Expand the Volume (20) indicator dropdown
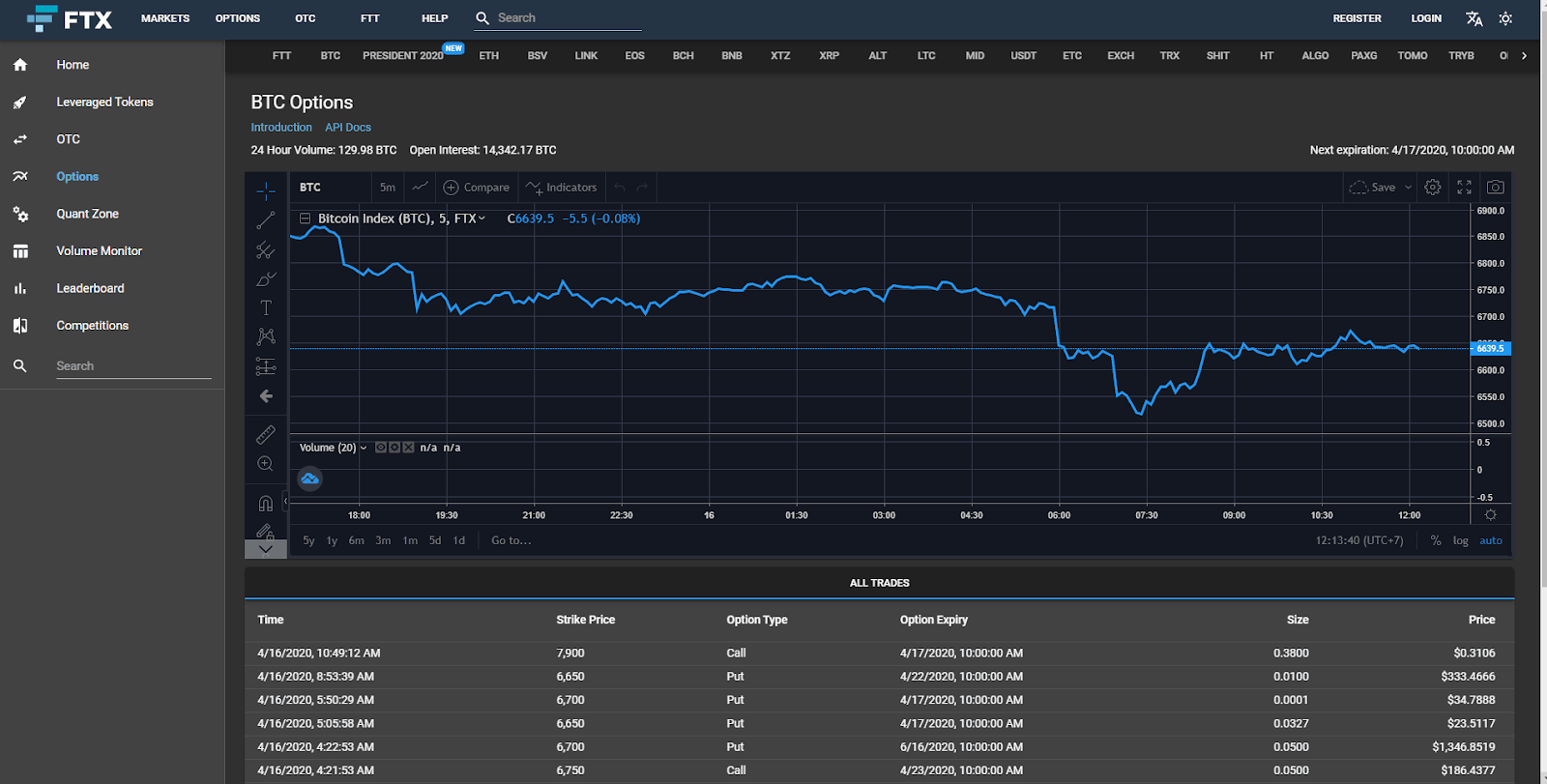Screen dimensions: 1547x784 [364, 448]
